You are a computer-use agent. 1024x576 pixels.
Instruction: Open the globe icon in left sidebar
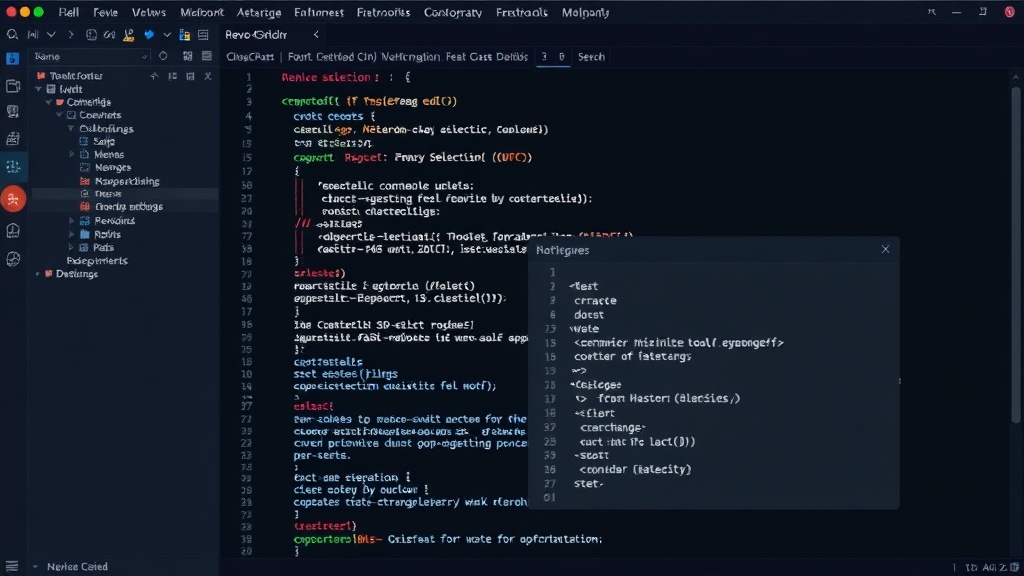pos(13,259)
